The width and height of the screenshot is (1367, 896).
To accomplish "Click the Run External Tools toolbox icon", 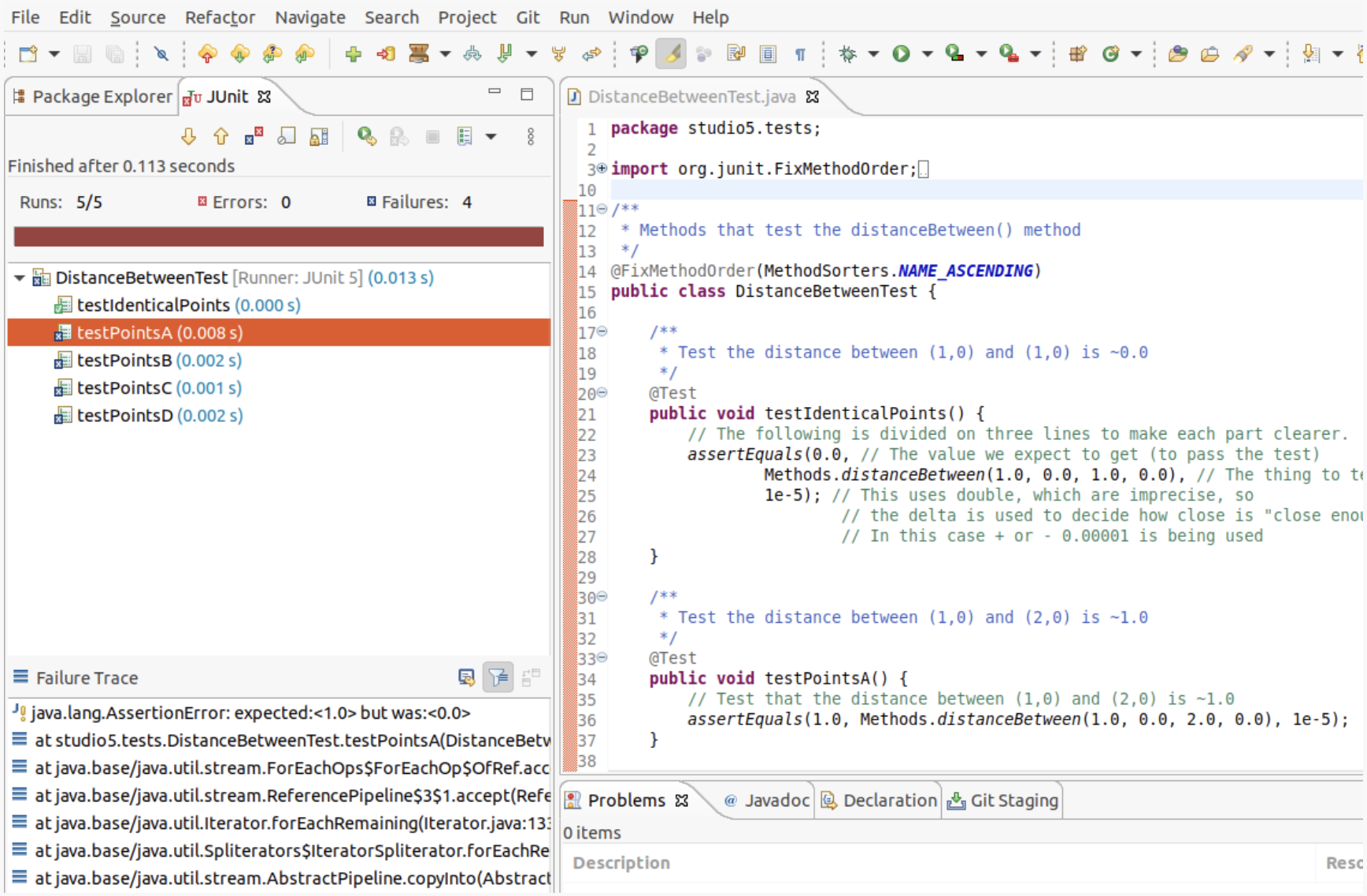I will click(1009, 54).
